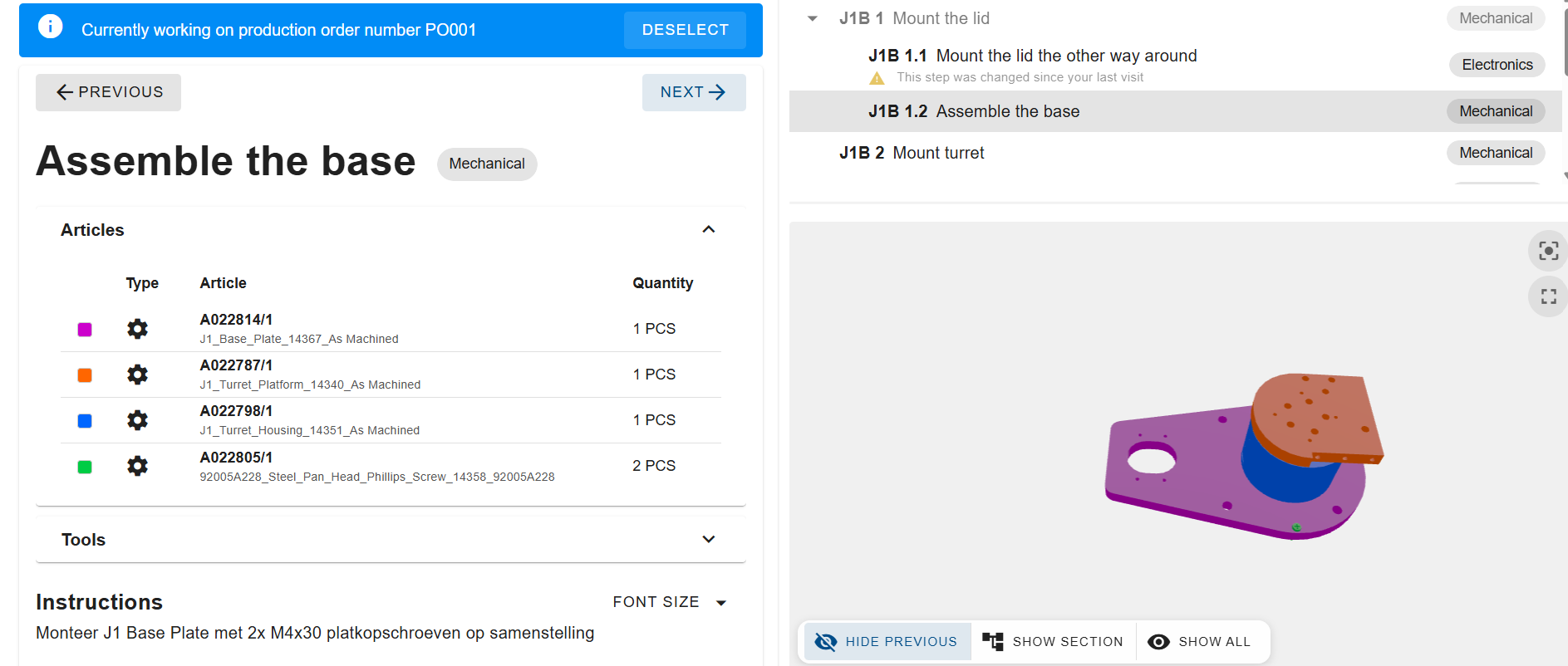Screen dimensions: 1568x666
Task: Click gear icon for A022798/1 turret housing
Action: (137, 420)
